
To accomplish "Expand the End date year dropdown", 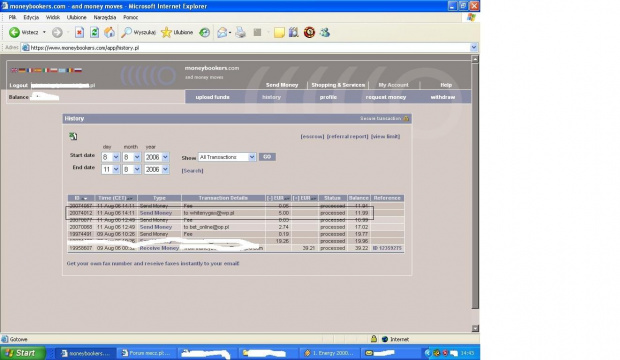I will (165, 170).
